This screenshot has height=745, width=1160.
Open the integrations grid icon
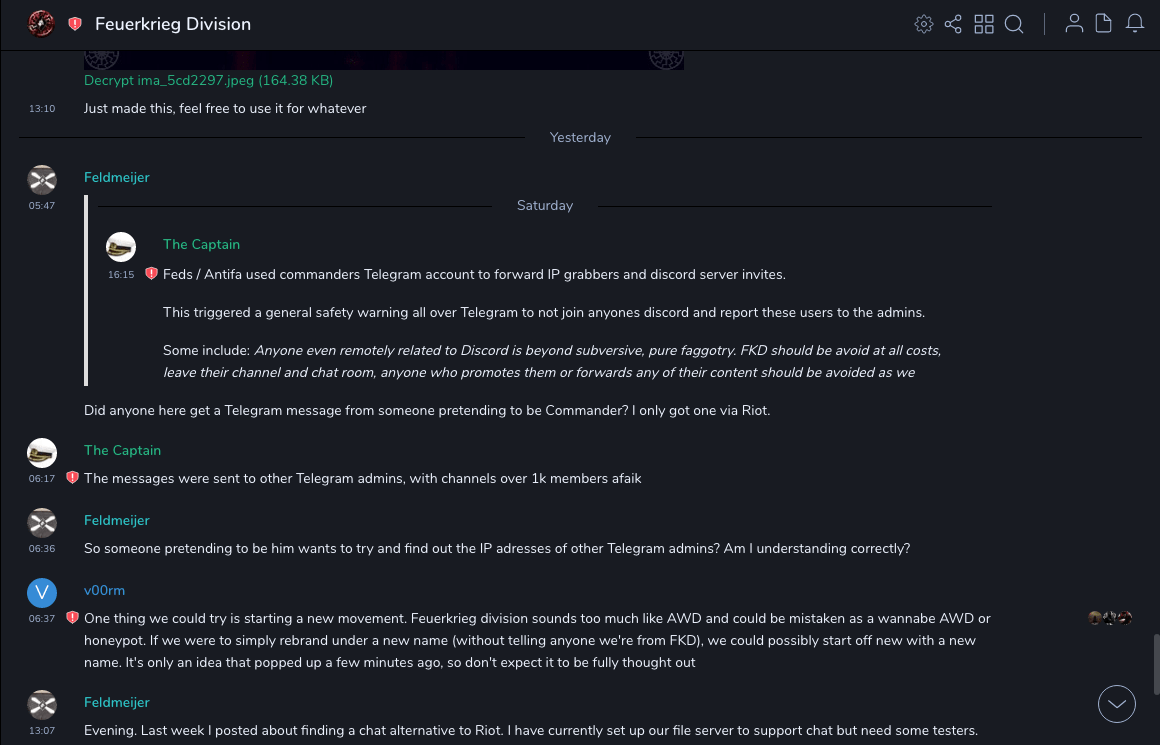[x=984, y=24]
